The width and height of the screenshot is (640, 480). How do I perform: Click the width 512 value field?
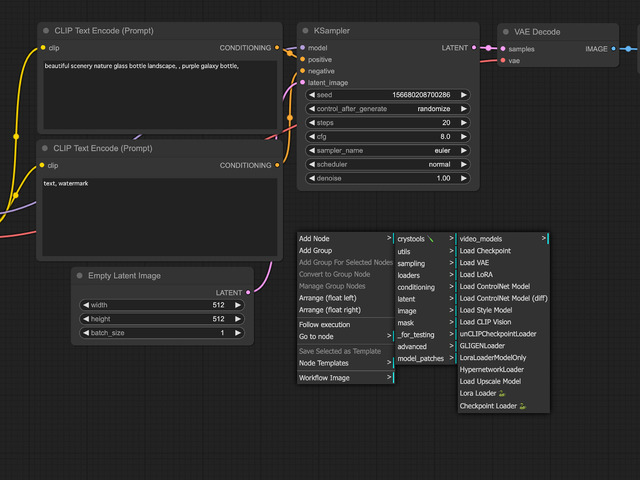click(x=162, y=305)
